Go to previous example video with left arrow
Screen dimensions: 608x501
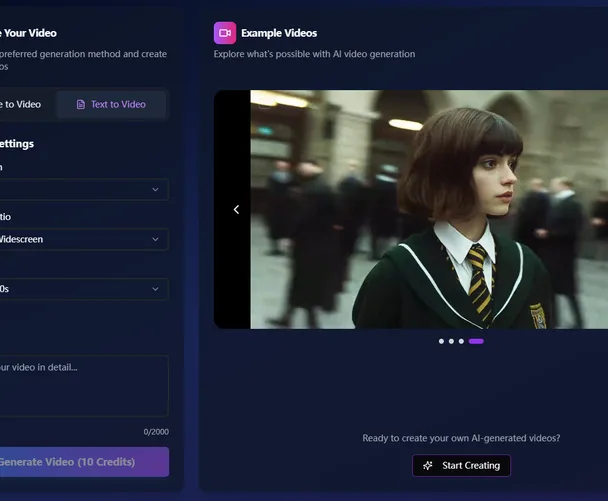point(236,209)
